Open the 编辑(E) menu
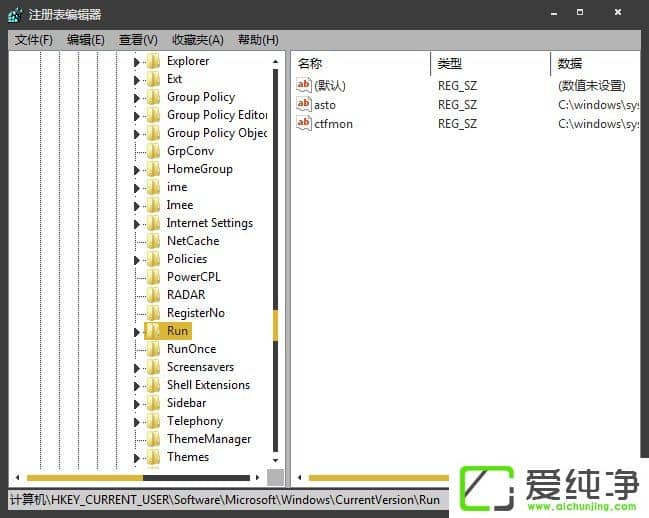Screen dimensions: 649x518 (86, 40)
